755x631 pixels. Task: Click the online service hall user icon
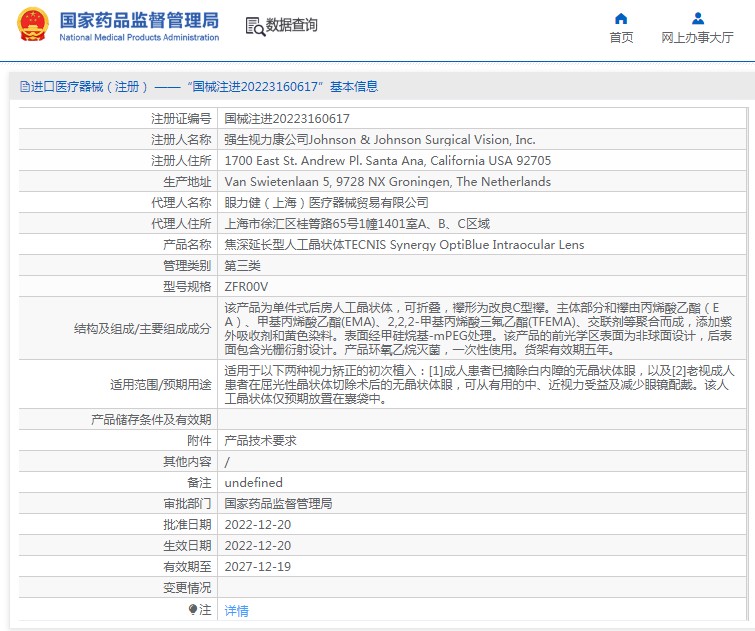698,19
